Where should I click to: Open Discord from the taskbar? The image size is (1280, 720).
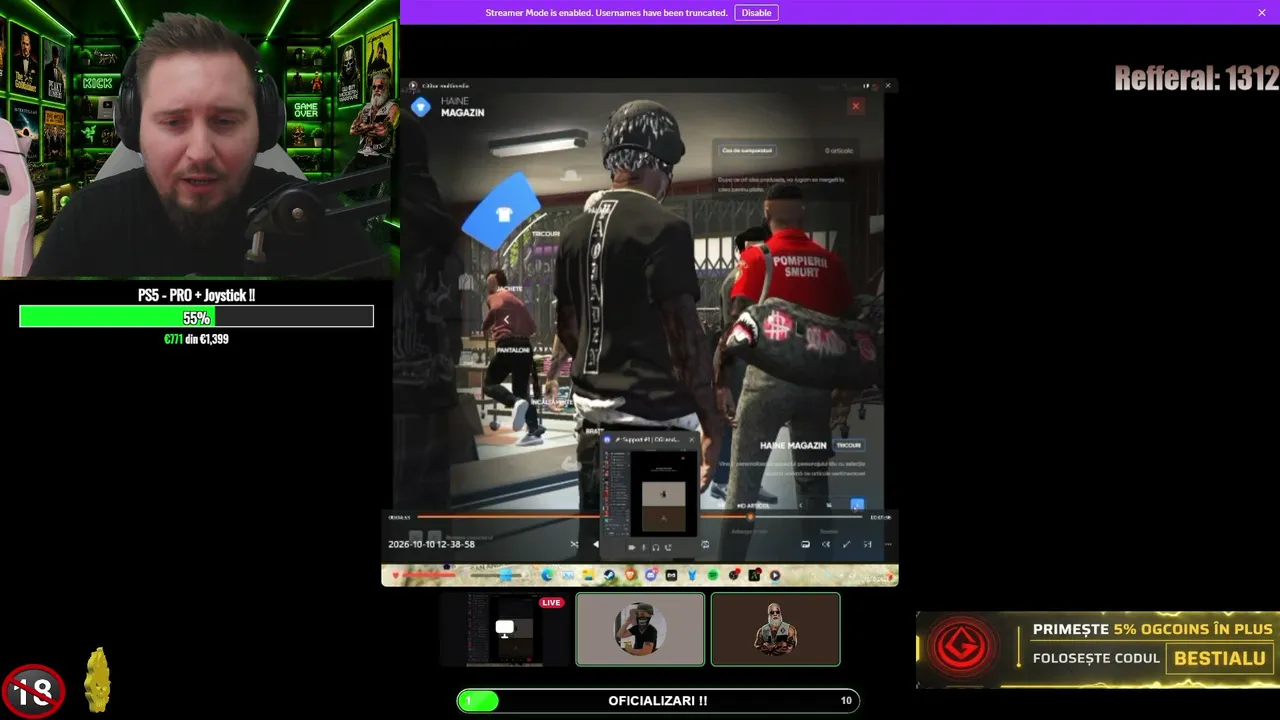pyautogui.click(x=651, y=575)
